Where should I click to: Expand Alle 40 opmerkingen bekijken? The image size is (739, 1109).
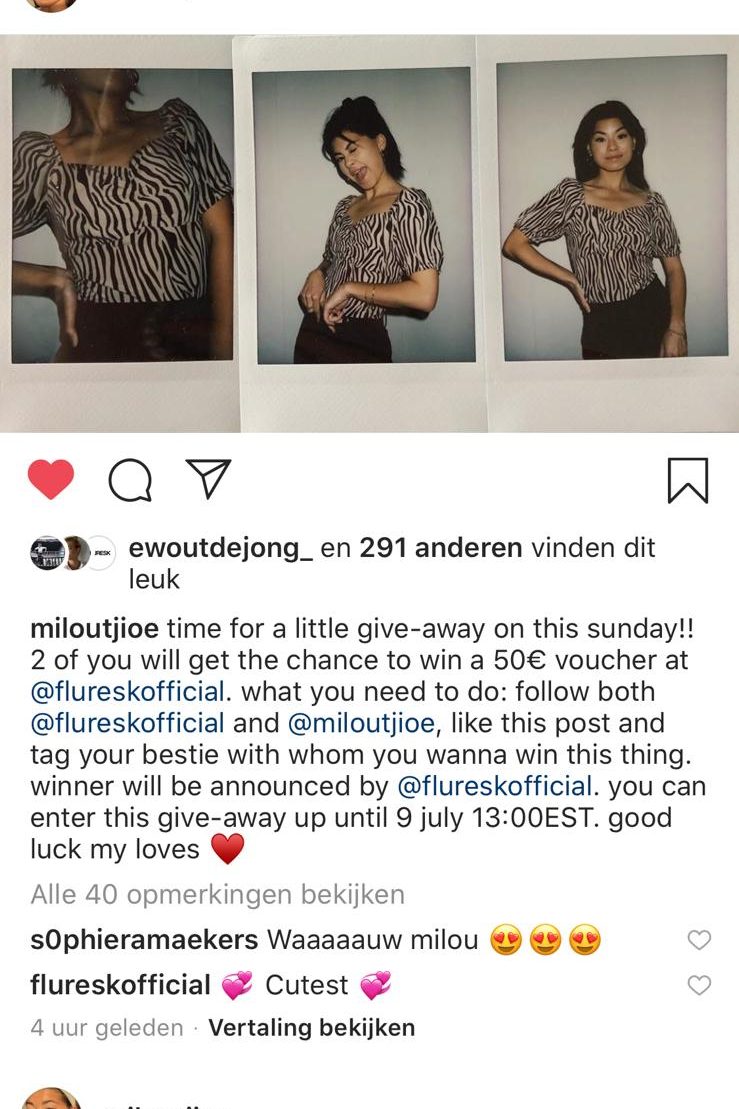click(x=217, y=895)
